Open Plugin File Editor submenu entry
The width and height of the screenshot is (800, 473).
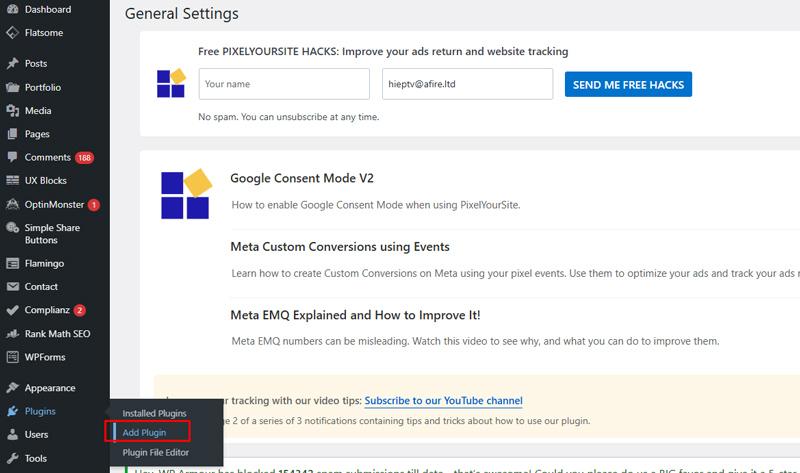[x=155, y=453]
